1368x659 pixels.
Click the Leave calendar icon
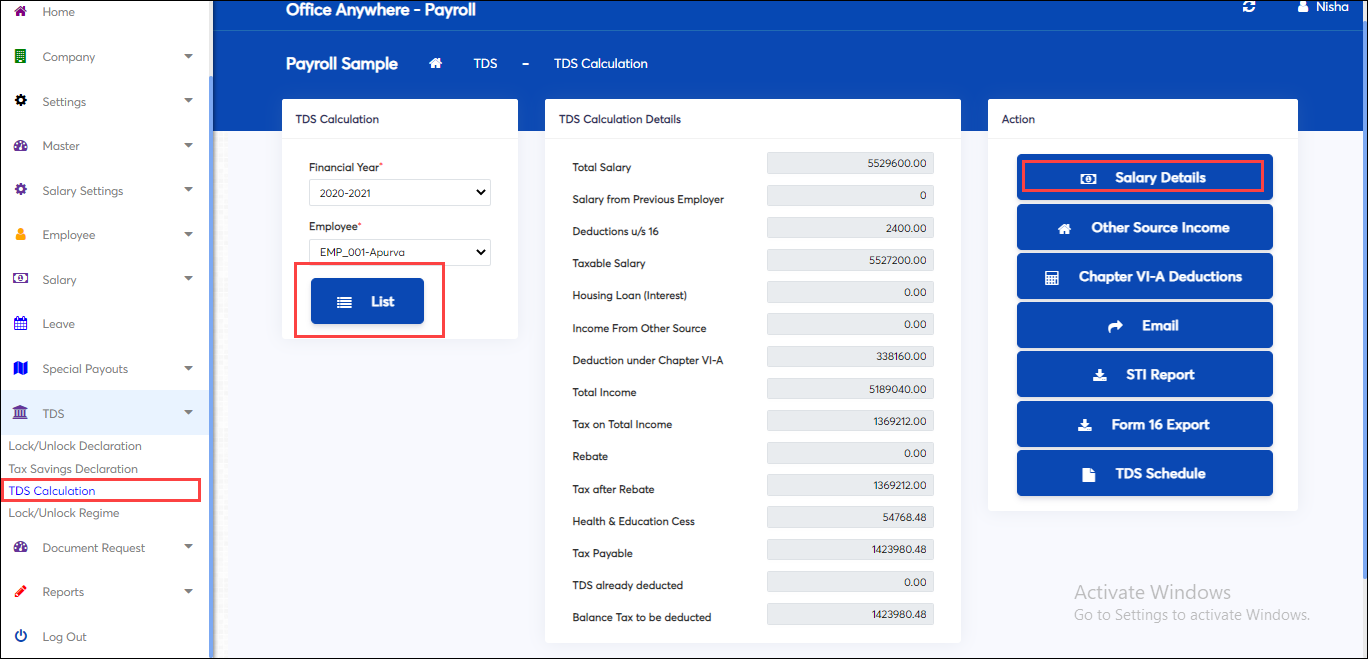[21, 323]
